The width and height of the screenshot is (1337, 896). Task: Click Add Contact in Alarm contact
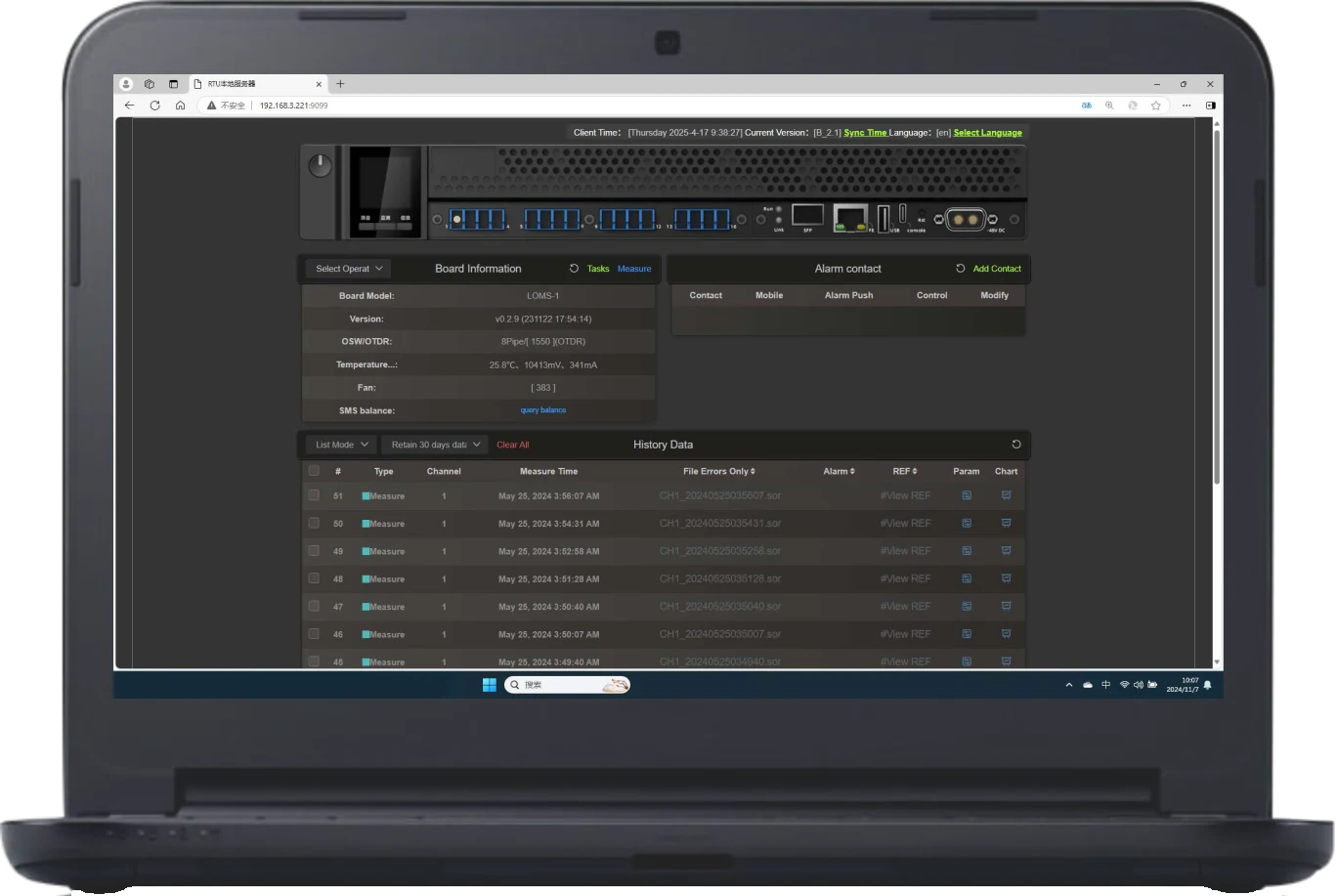click(997, 269)
